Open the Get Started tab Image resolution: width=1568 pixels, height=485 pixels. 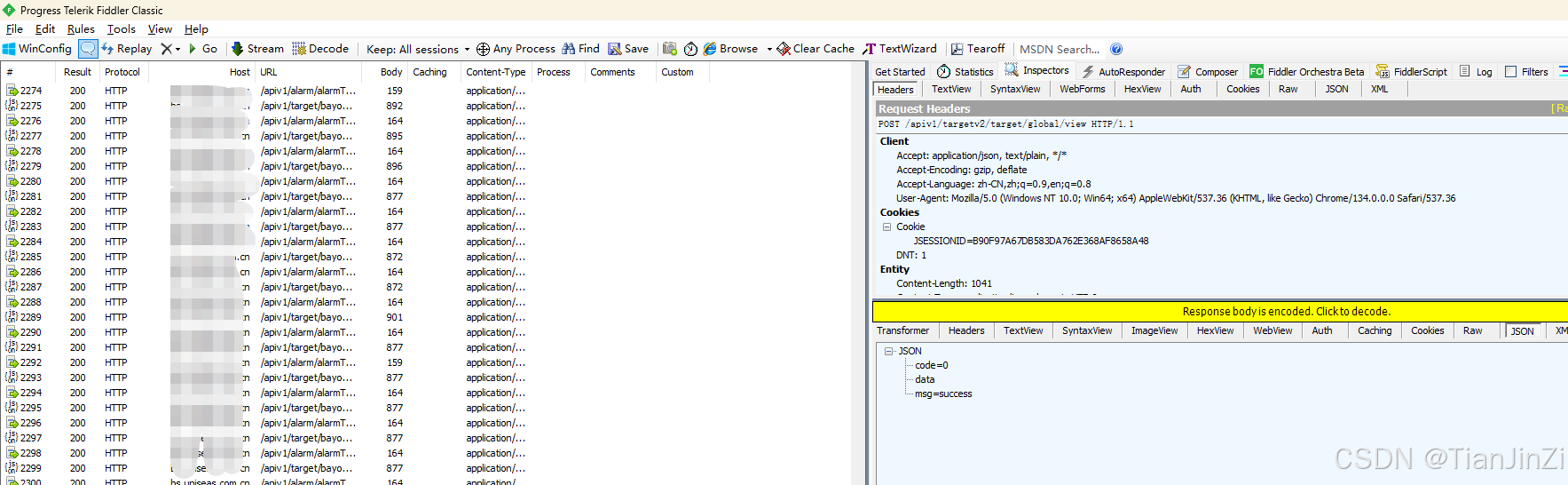click(900, 72)
